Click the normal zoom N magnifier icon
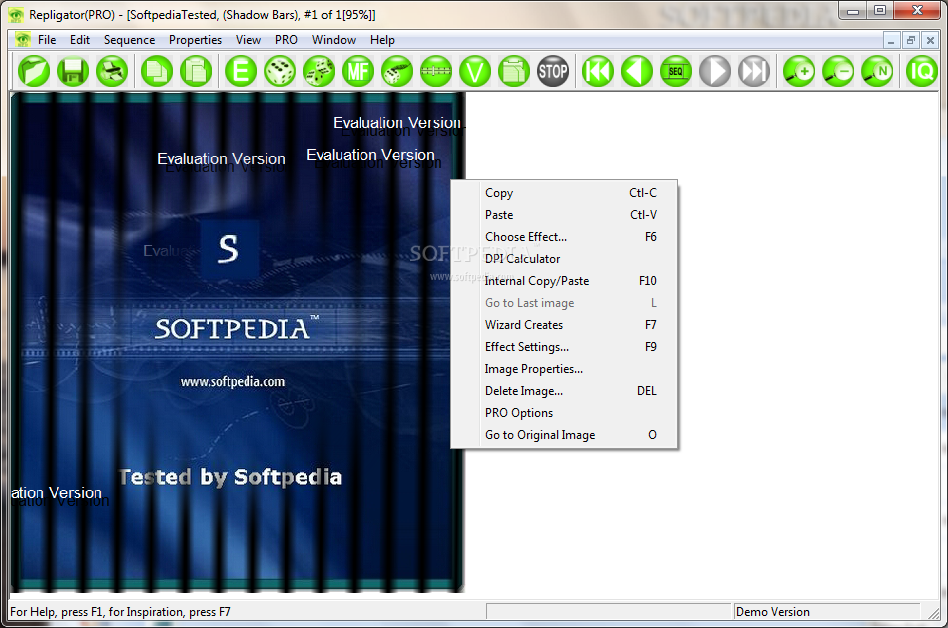Screen dimensions: 948x628 point(877,71)
